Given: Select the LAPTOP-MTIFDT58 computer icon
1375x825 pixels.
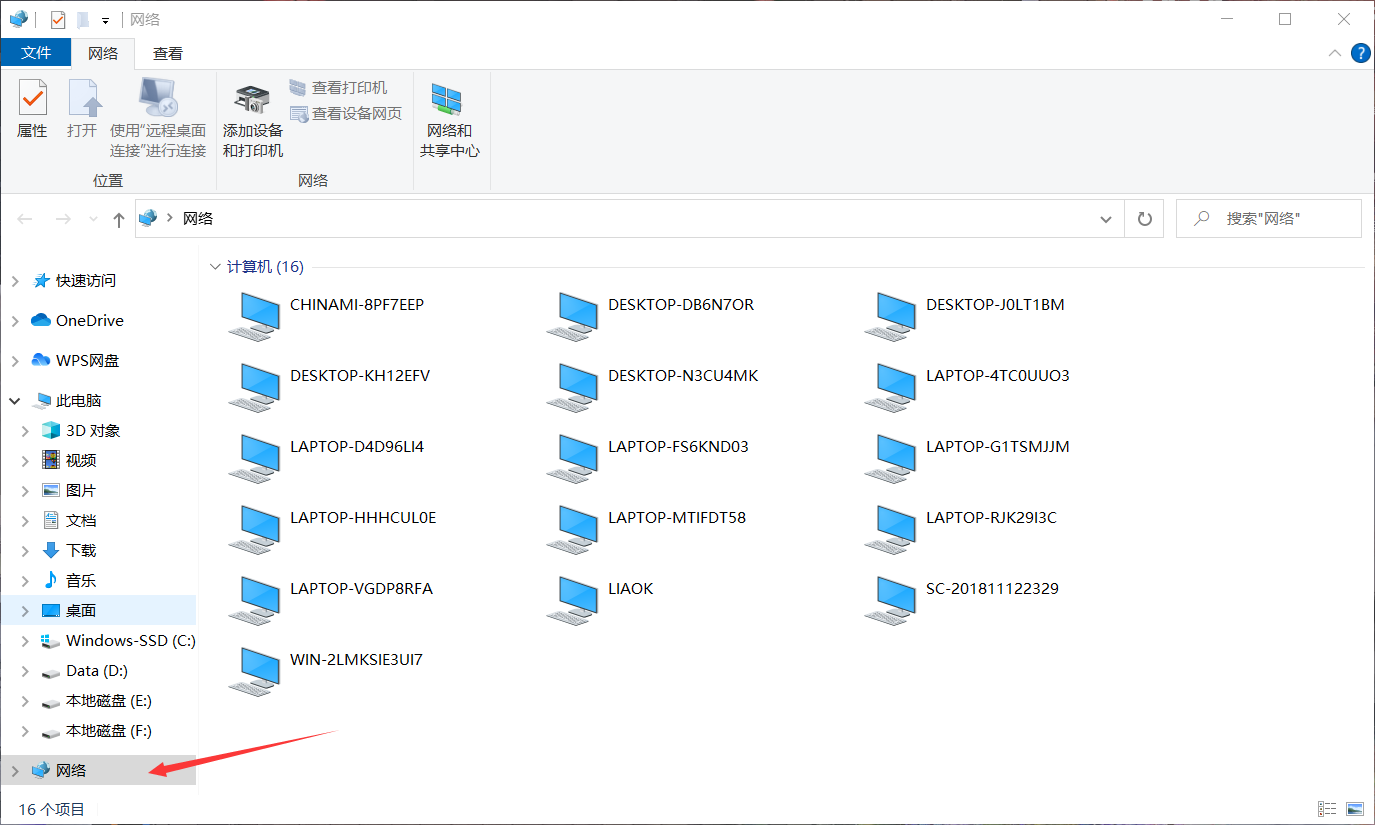Looking at the screenshot, I should click(x=573, y=530).
